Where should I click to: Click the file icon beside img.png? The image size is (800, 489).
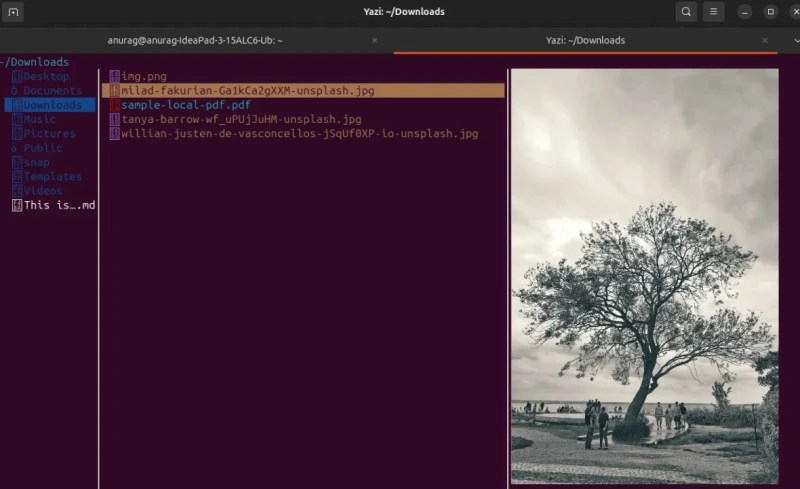point(114,76)
